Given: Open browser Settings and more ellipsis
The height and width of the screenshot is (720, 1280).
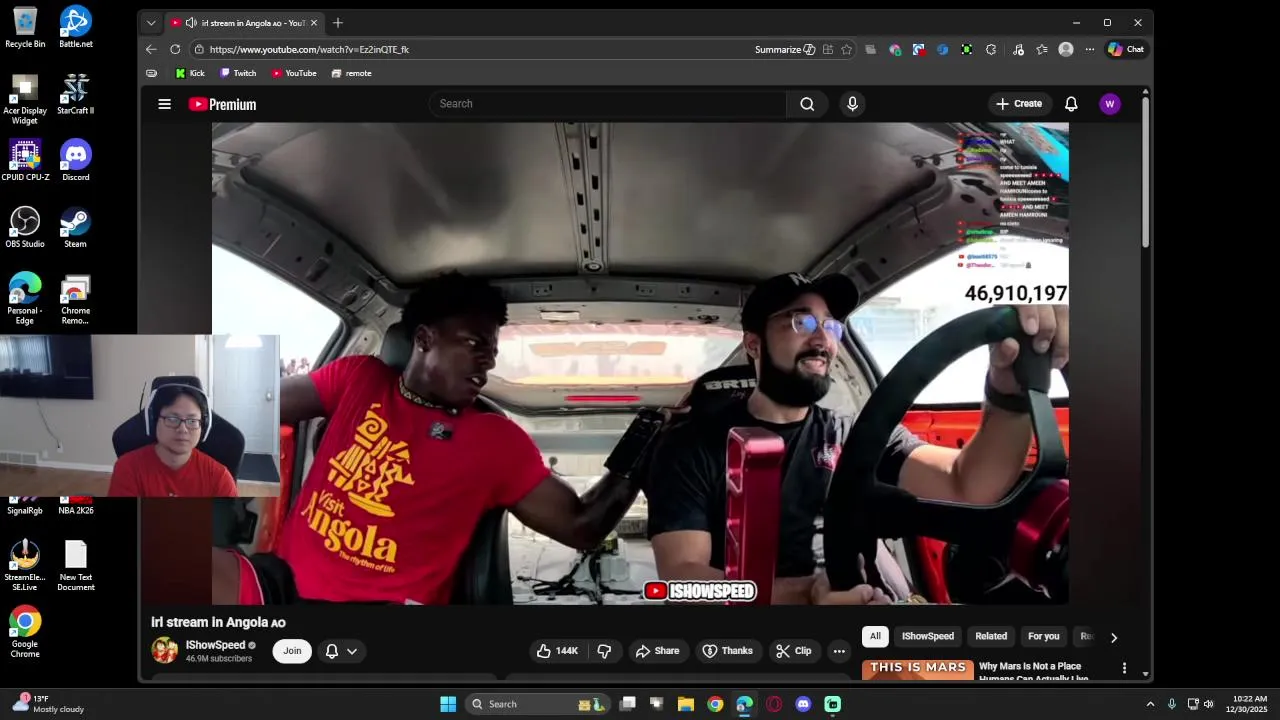Looking at the screenshot, I should tap(1090, 49).
